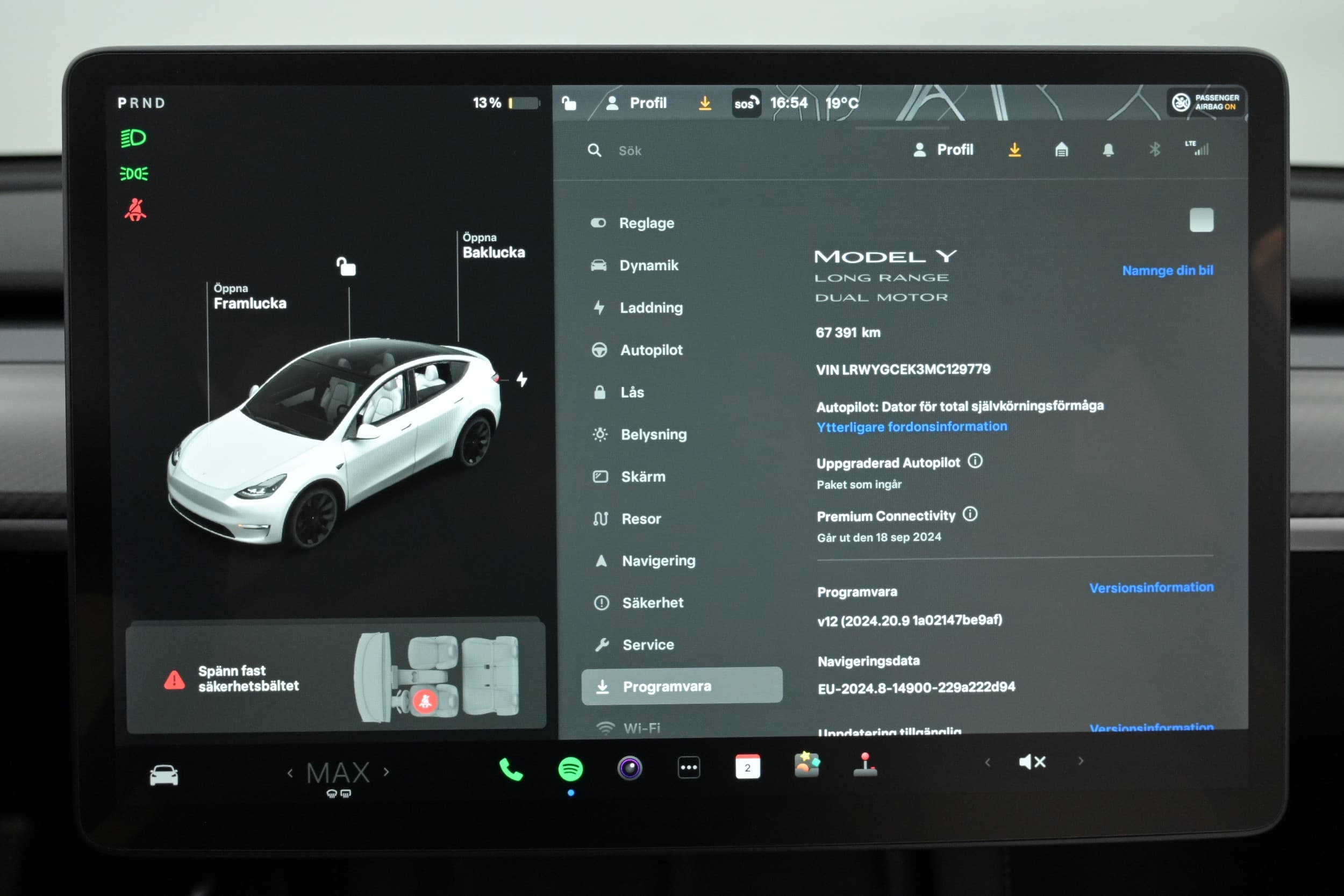This screenshot has width=1344, height=896.
Task: Tap the unlock padlock above the car
Action: point(346,266)
